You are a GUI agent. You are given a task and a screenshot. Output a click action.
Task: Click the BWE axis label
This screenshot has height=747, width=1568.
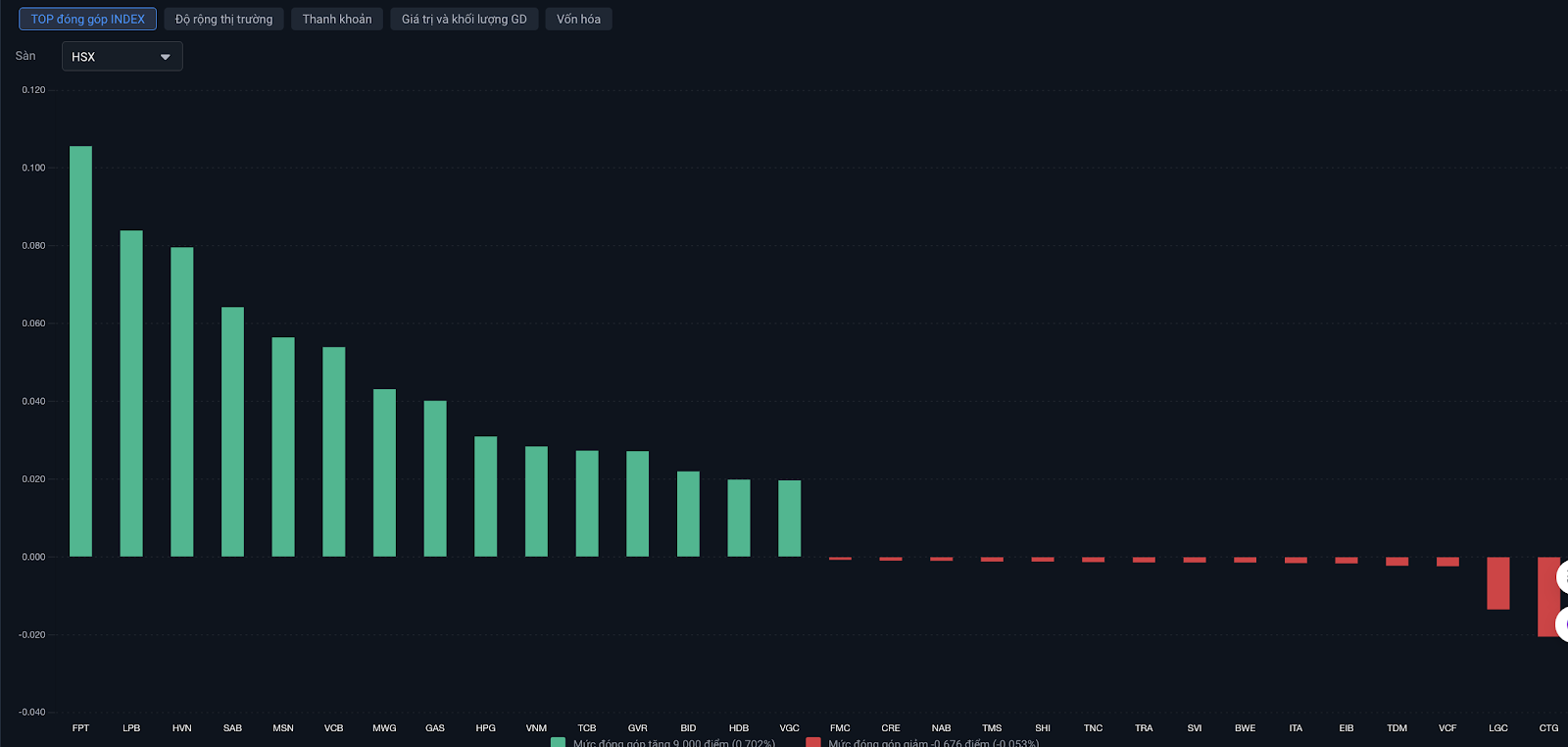tap(1246, 728)
